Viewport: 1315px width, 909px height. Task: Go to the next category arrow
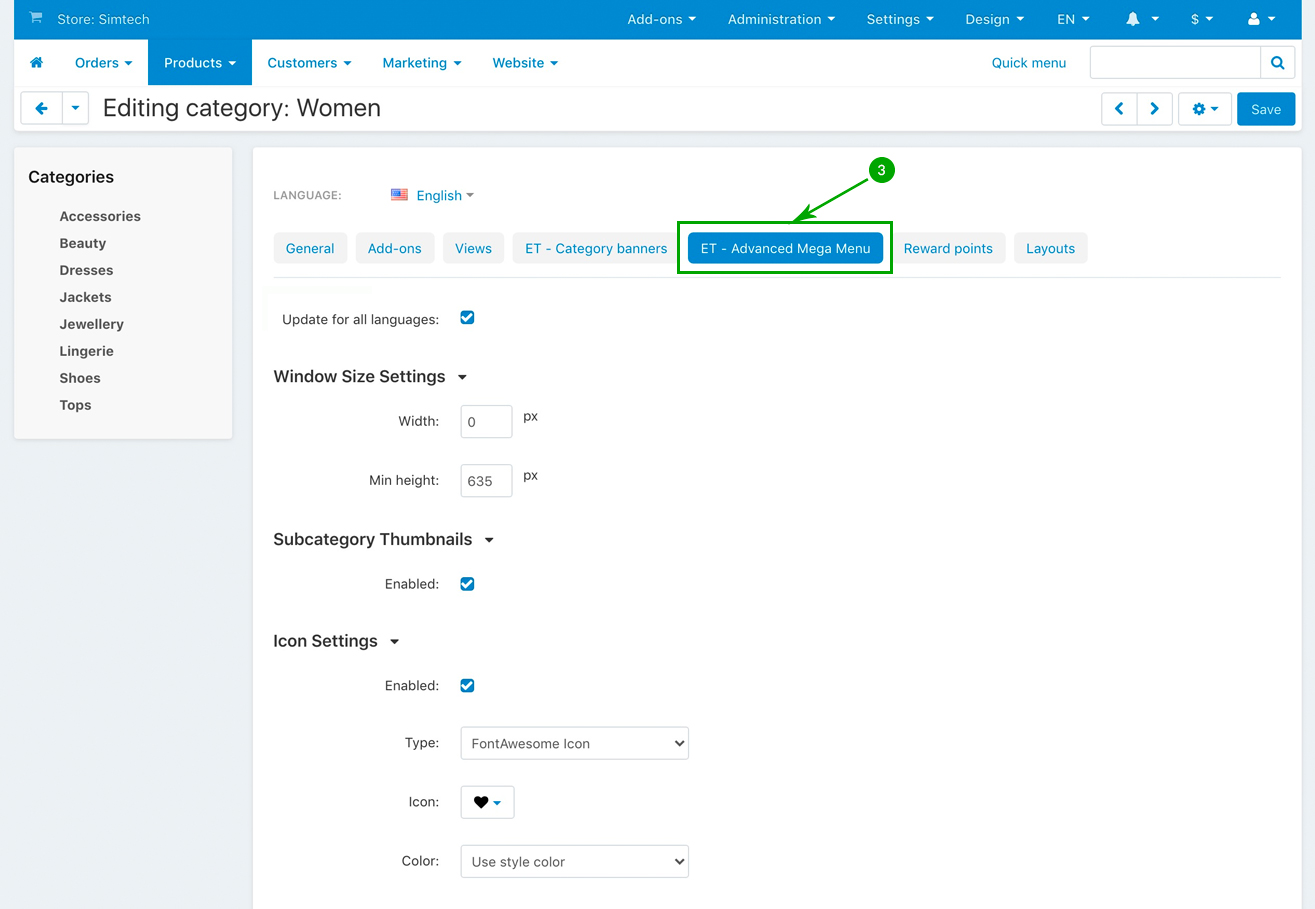click(x=1154, y=109)
